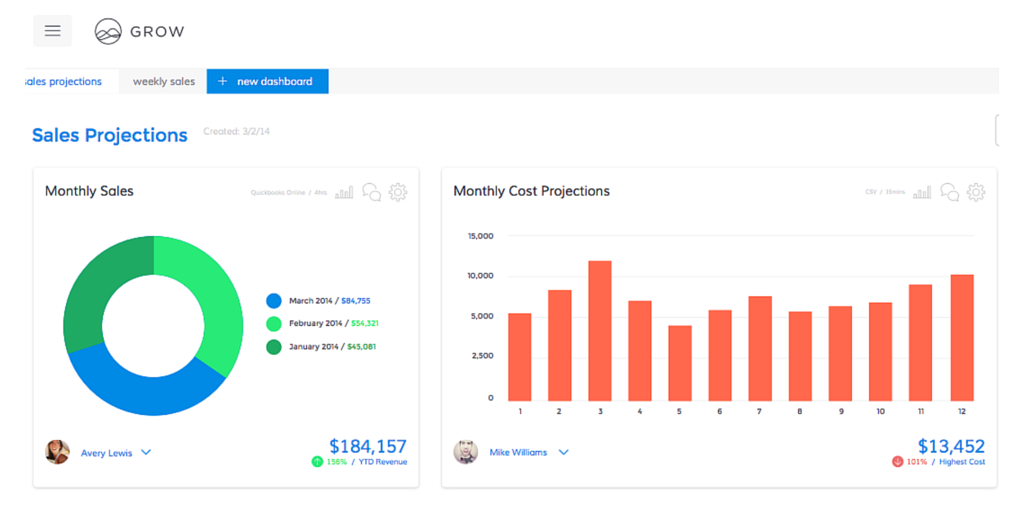Screen dimensions: 1024x512
Task: Click Avery Lewis profile avatar
Action: point(58,452)
